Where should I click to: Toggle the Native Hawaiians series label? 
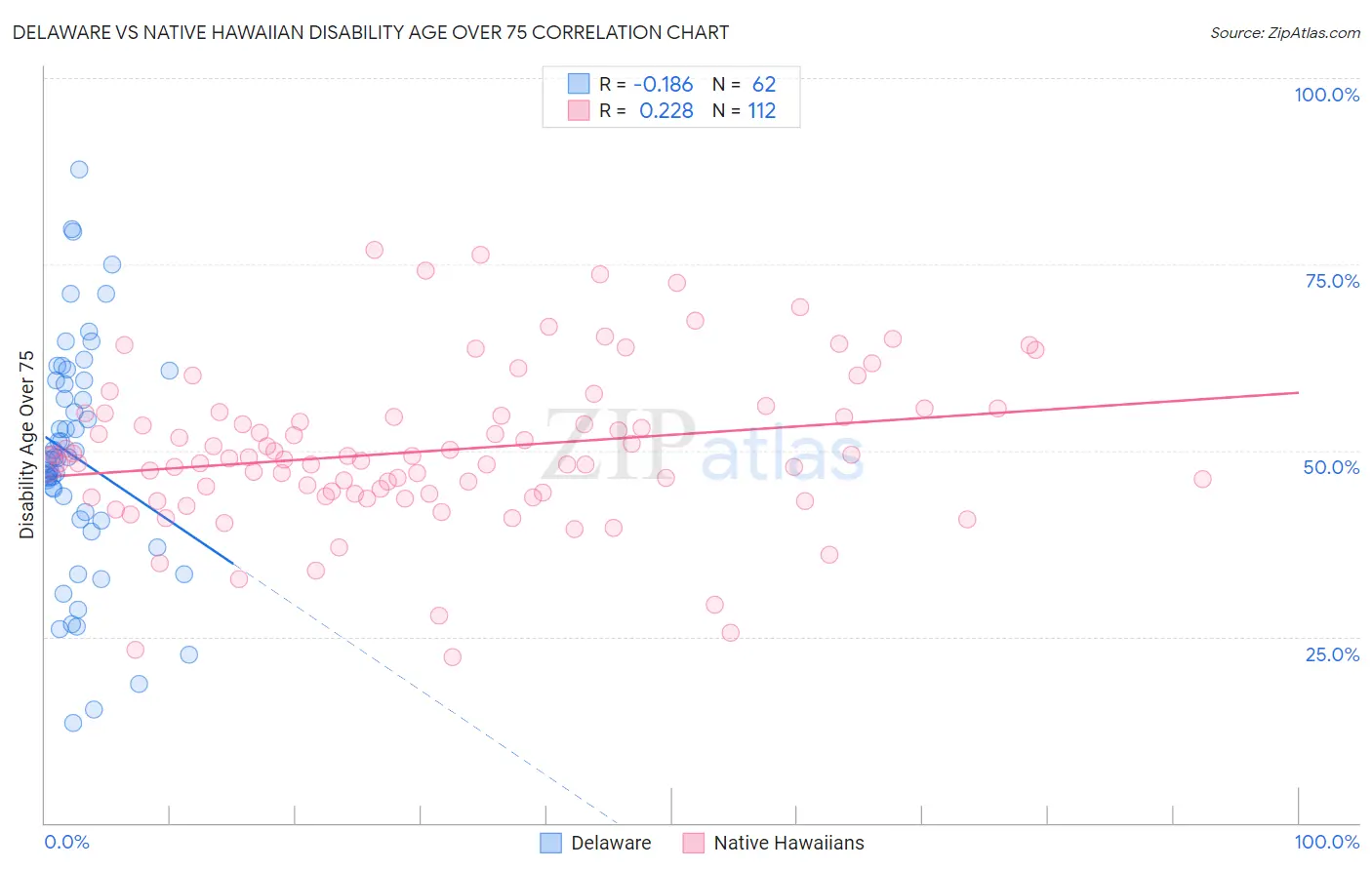pos(788,843)
